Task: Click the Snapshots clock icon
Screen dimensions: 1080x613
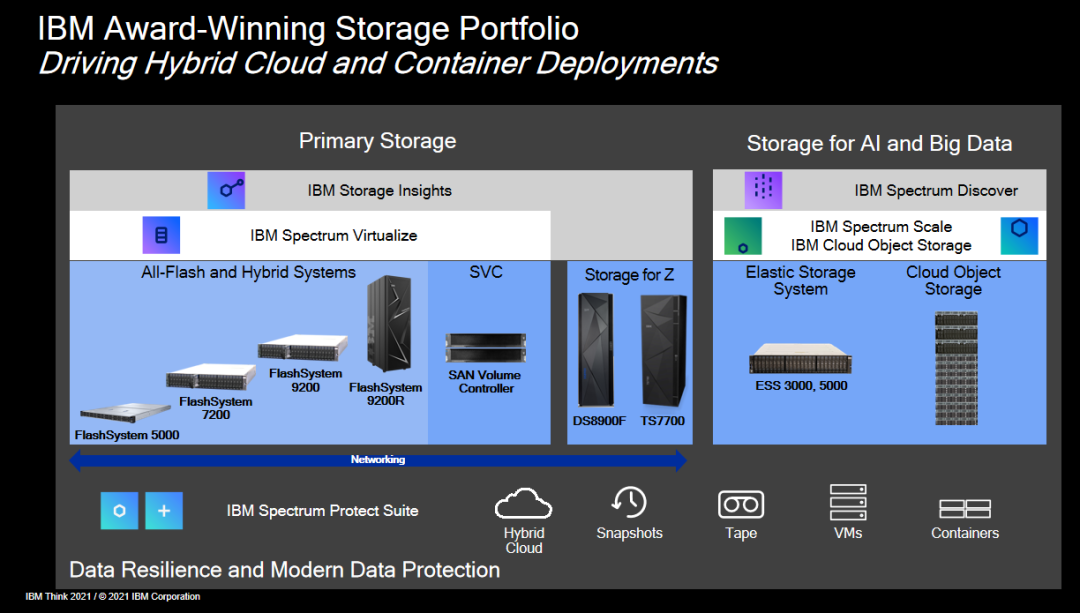Action: tap(630, 503)
